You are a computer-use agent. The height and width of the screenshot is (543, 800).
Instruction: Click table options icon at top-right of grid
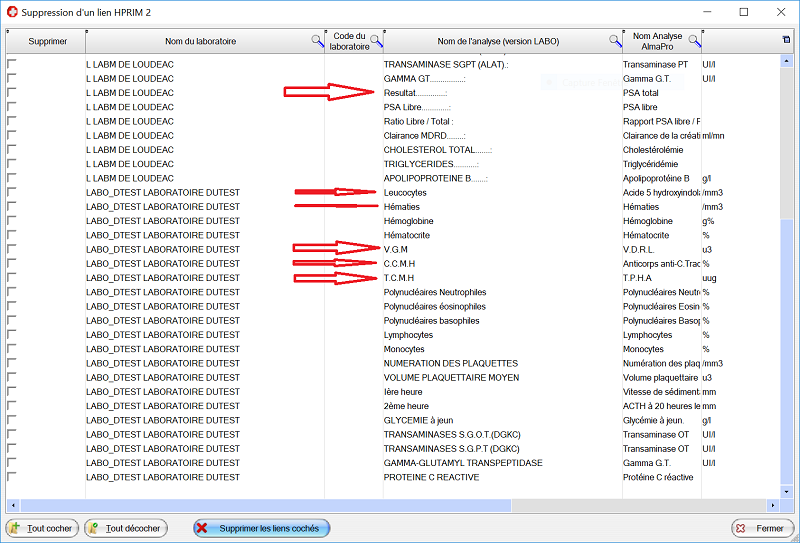(x=786, y=40)
